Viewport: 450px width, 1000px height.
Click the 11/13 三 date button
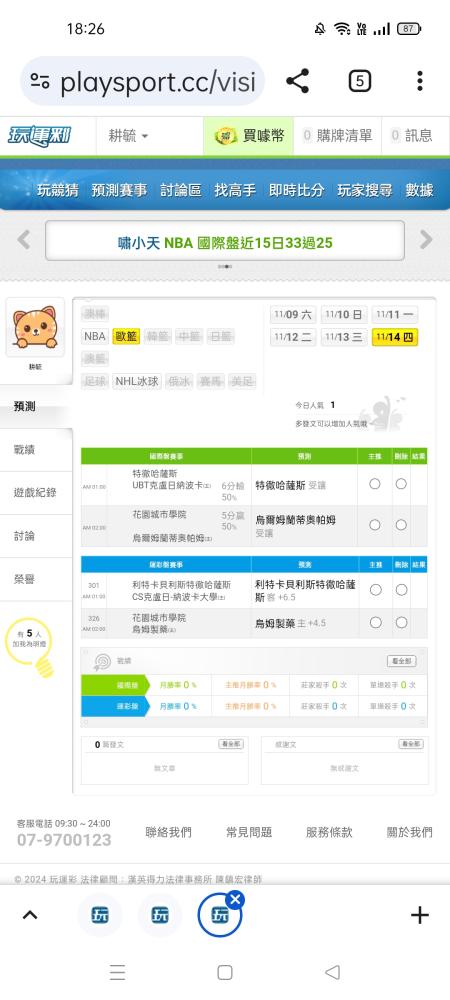[344, 337]
